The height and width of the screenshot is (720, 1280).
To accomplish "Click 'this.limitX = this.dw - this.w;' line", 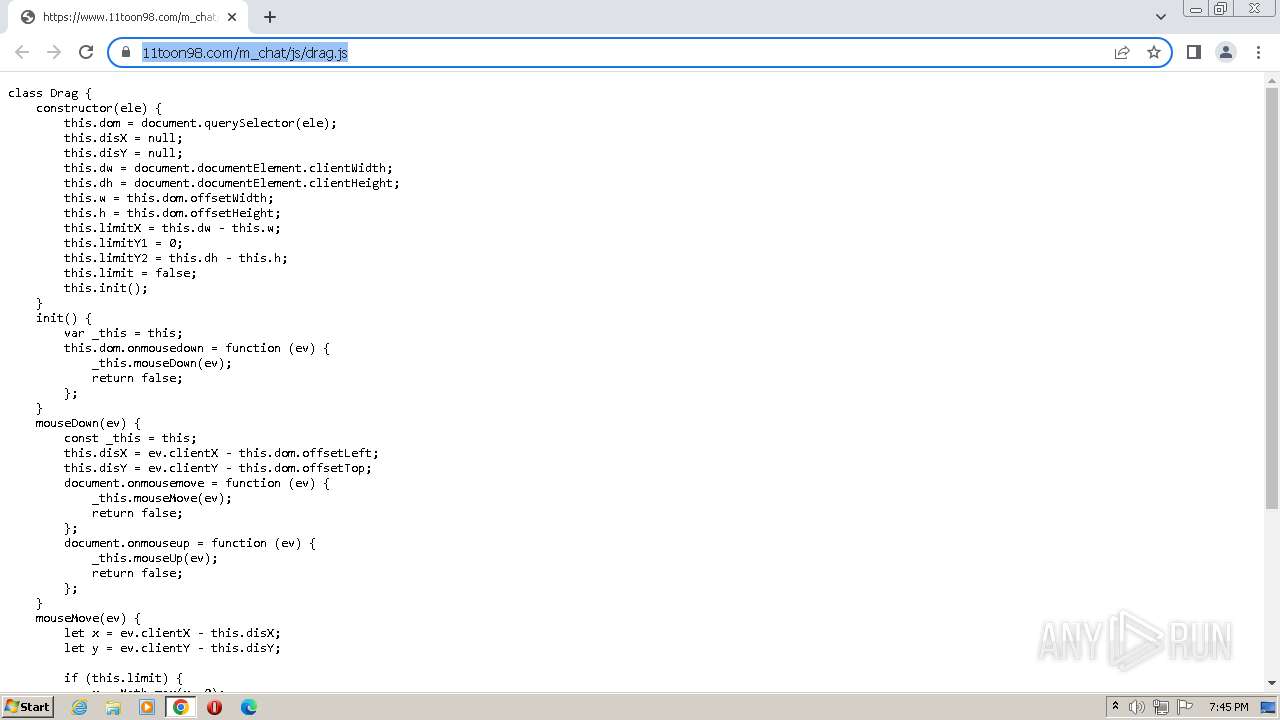I will 172,228.
